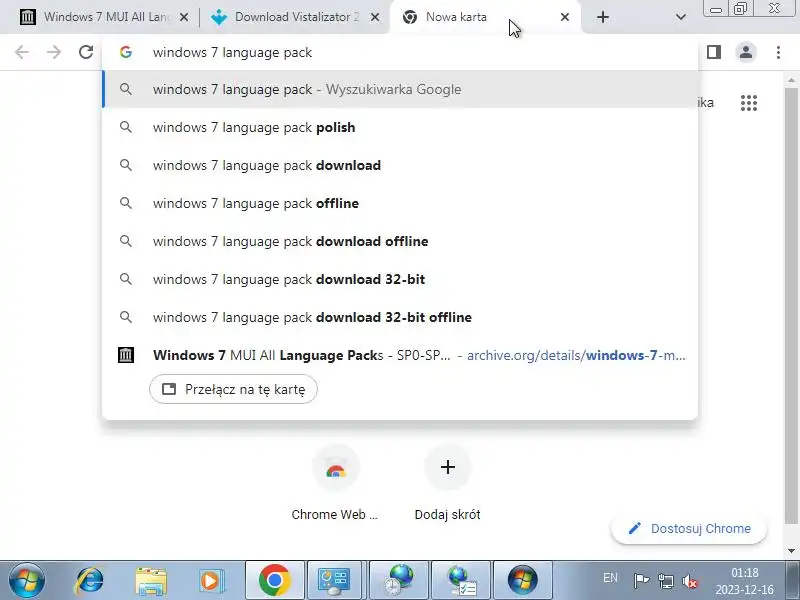The height and width of the screenshot is (600, 800).
Task: Choose the suggestion ending in 'polish'
Action: [x=400, y=127]
